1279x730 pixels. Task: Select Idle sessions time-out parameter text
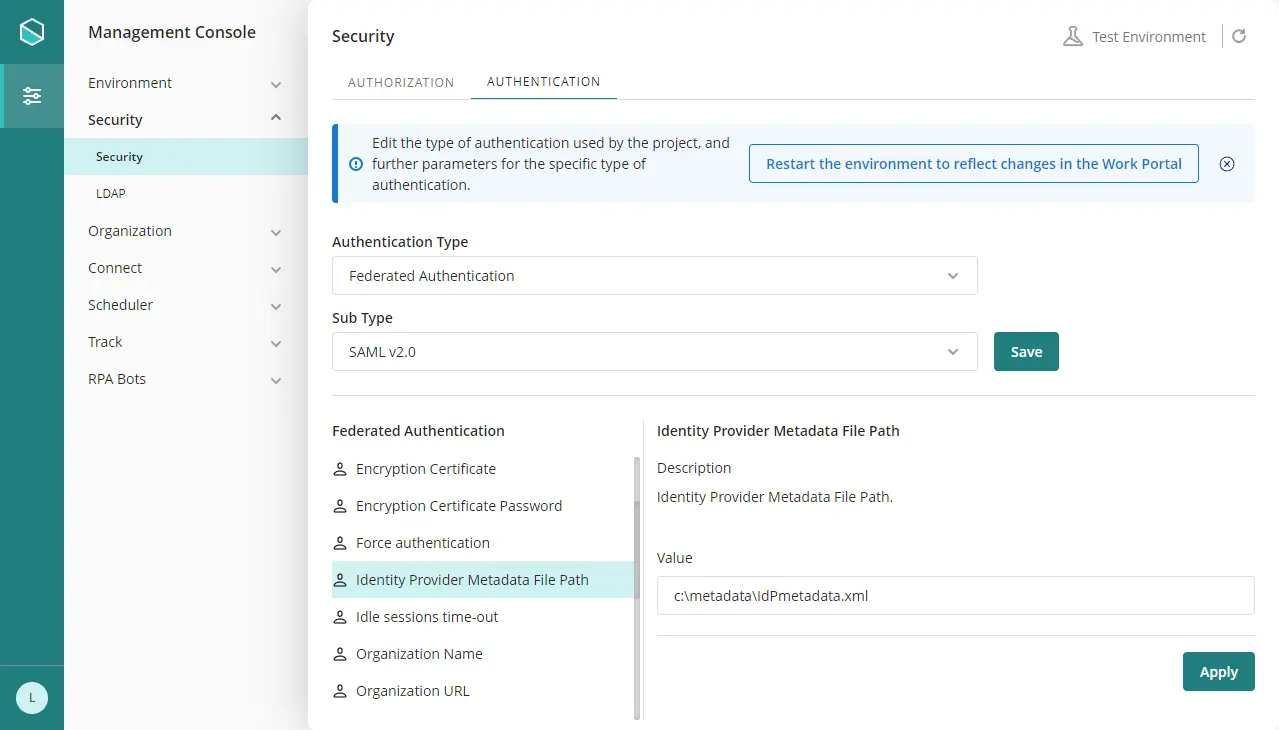point(427,617)
